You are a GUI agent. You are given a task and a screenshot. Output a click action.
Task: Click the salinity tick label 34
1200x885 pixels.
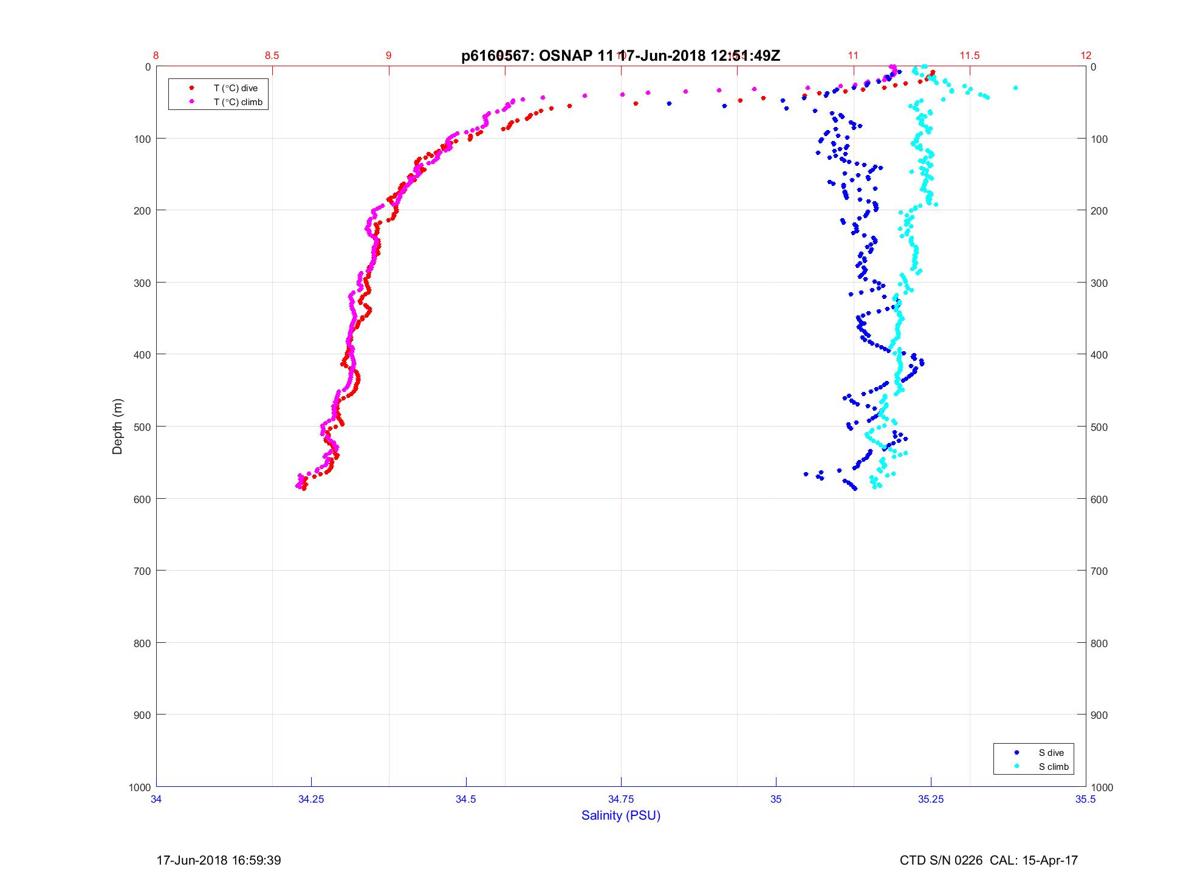point(156,799)
